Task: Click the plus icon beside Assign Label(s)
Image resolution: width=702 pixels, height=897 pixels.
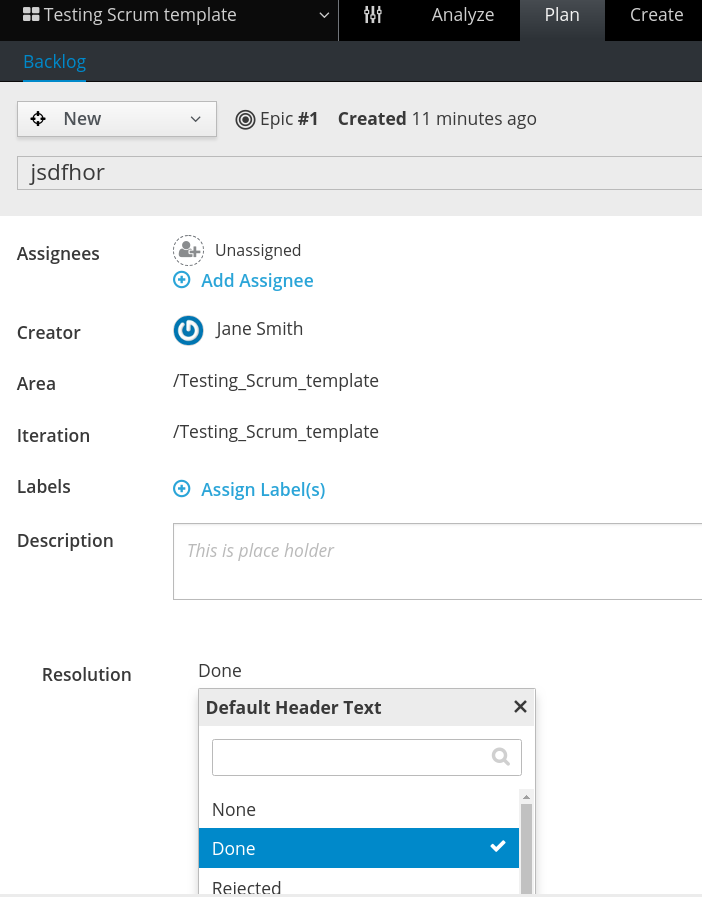Action: [182, 489]
